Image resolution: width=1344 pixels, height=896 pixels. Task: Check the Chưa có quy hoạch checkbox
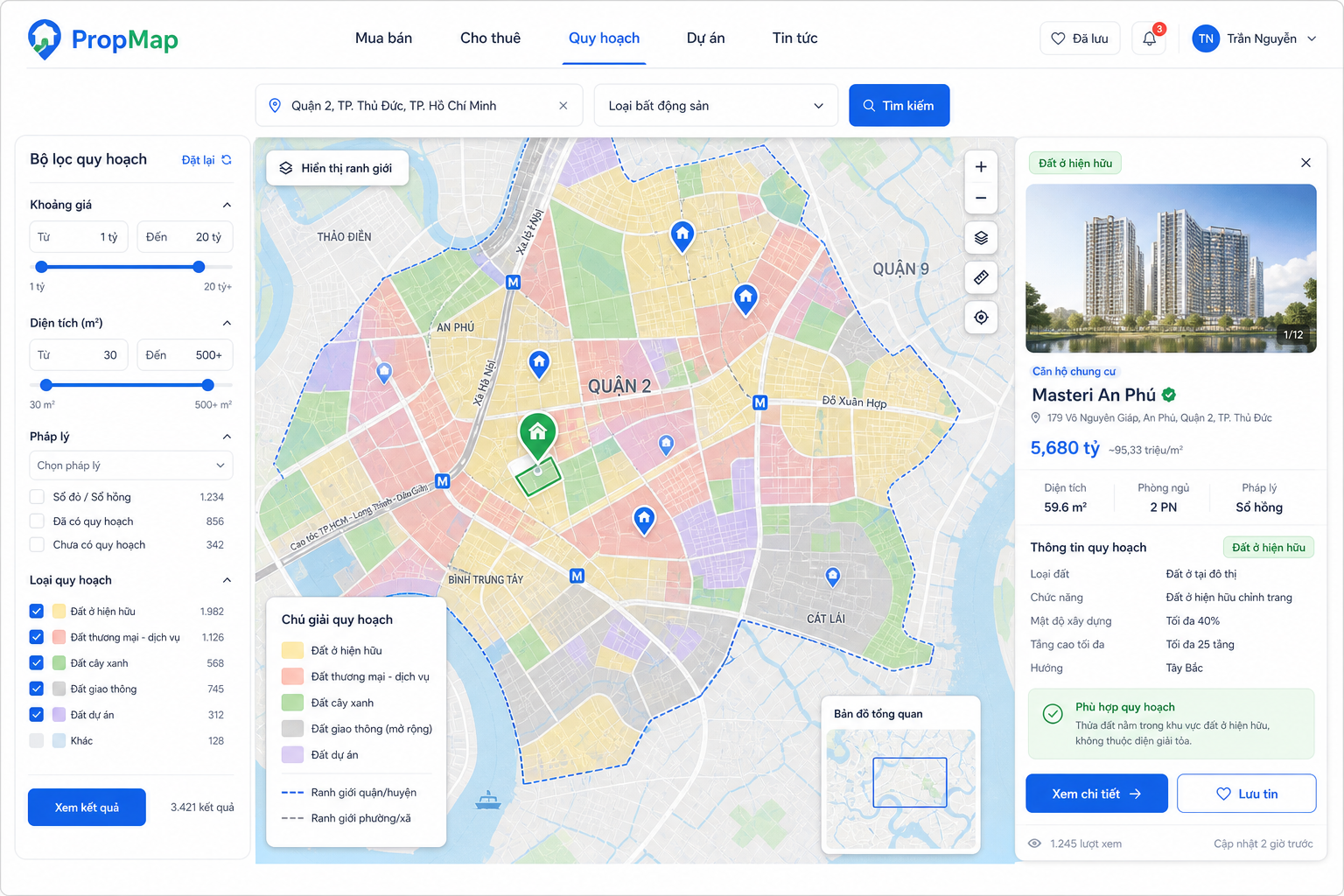tap(37, 544)
